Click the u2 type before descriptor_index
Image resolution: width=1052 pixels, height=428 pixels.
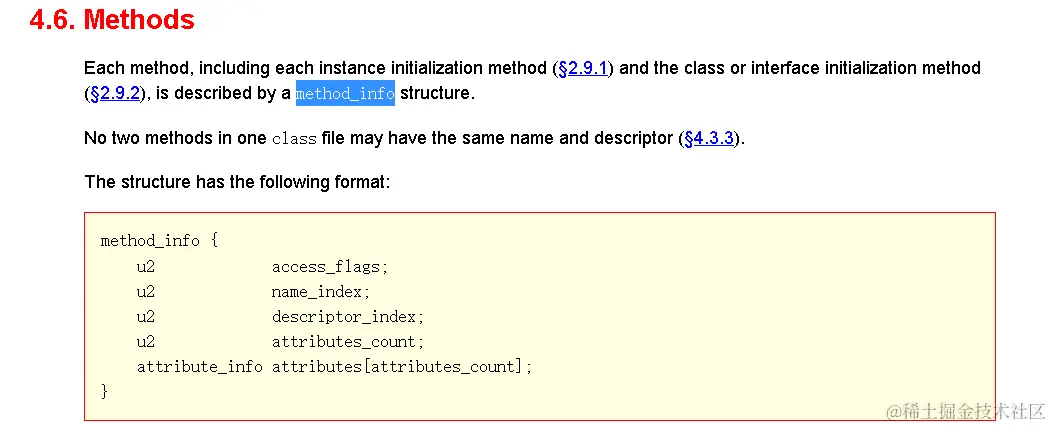pyautogui.click(x=146, y=317)
